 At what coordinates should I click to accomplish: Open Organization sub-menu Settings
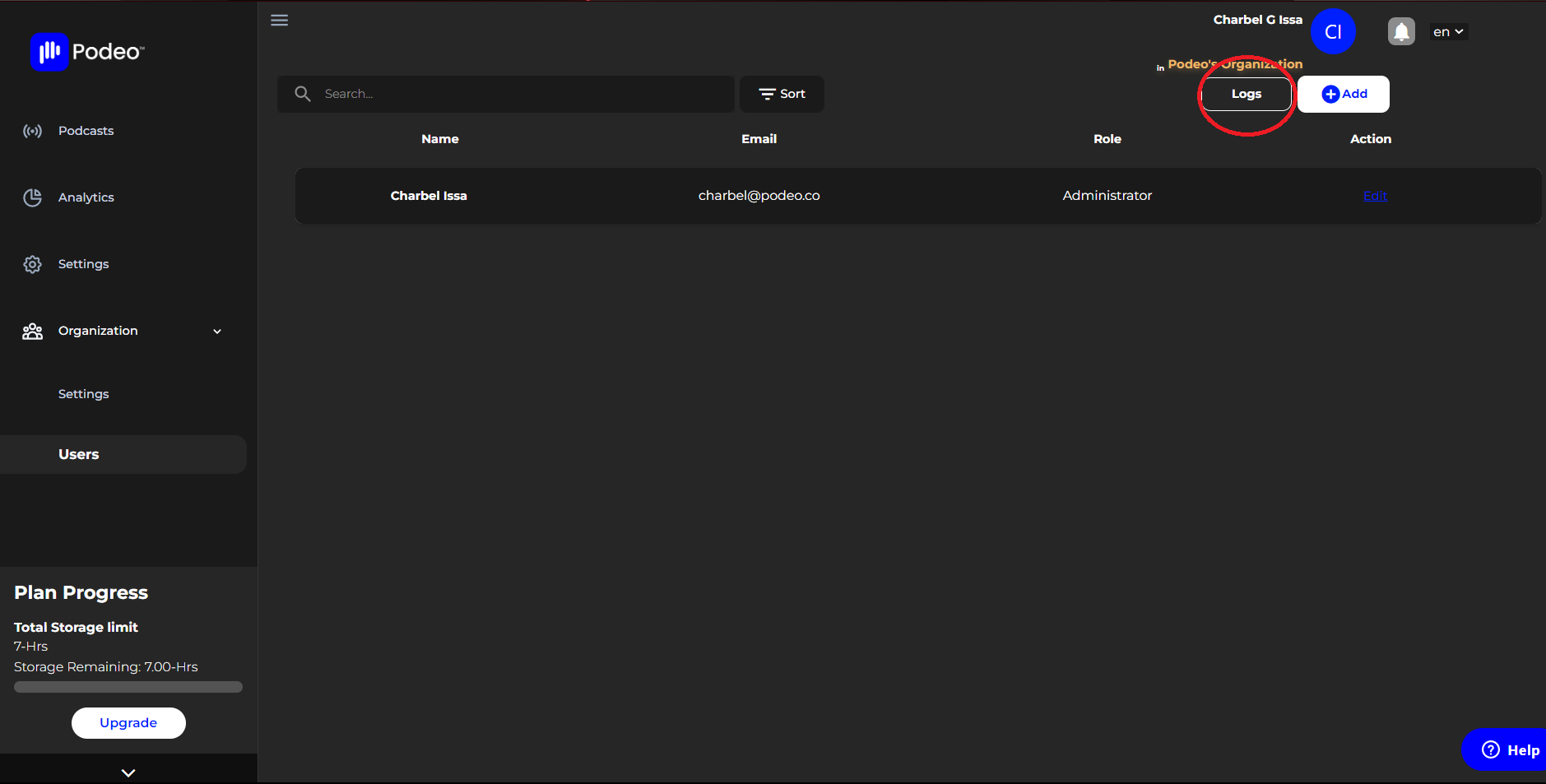tap(83, 394)
